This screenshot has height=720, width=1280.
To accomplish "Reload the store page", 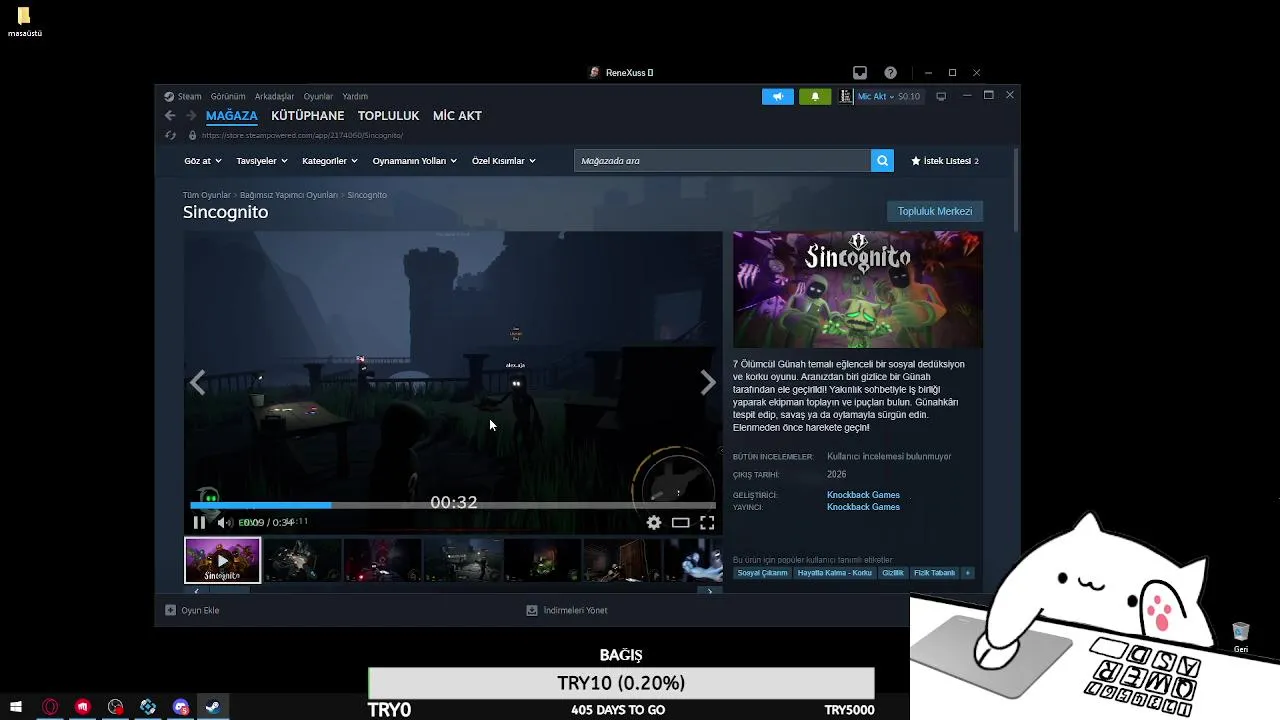I will [x=170, y=135].
